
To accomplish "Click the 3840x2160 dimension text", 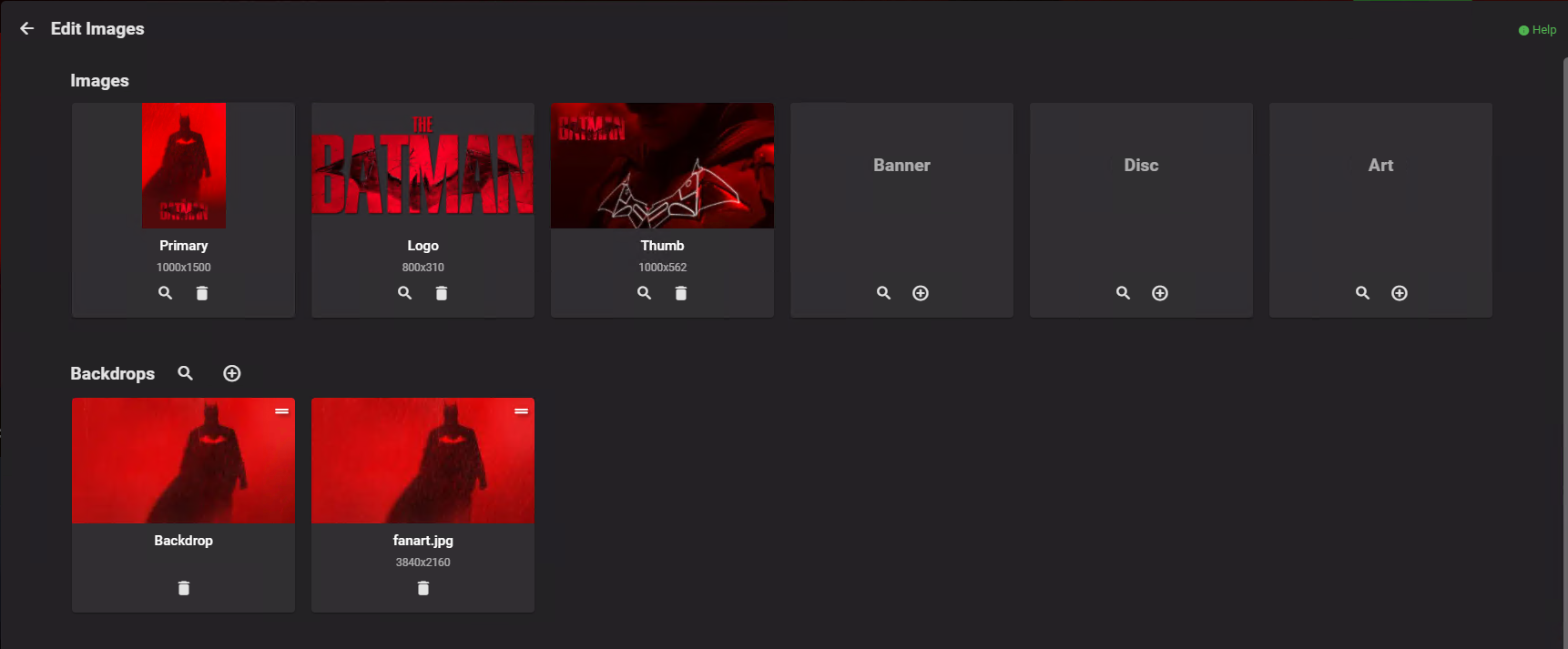I will (423, 563).
